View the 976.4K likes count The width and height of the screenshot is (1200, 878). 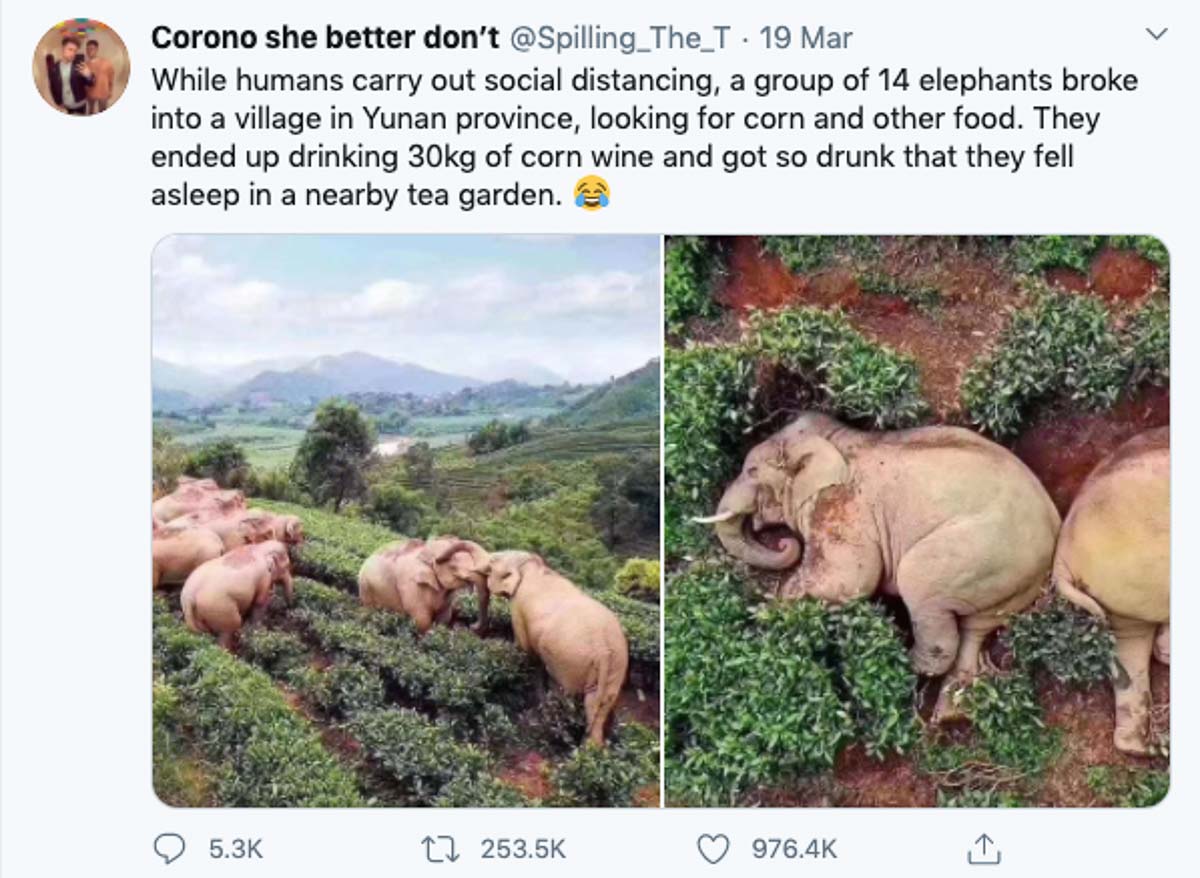pyautogui.click(x=794, y=849)
